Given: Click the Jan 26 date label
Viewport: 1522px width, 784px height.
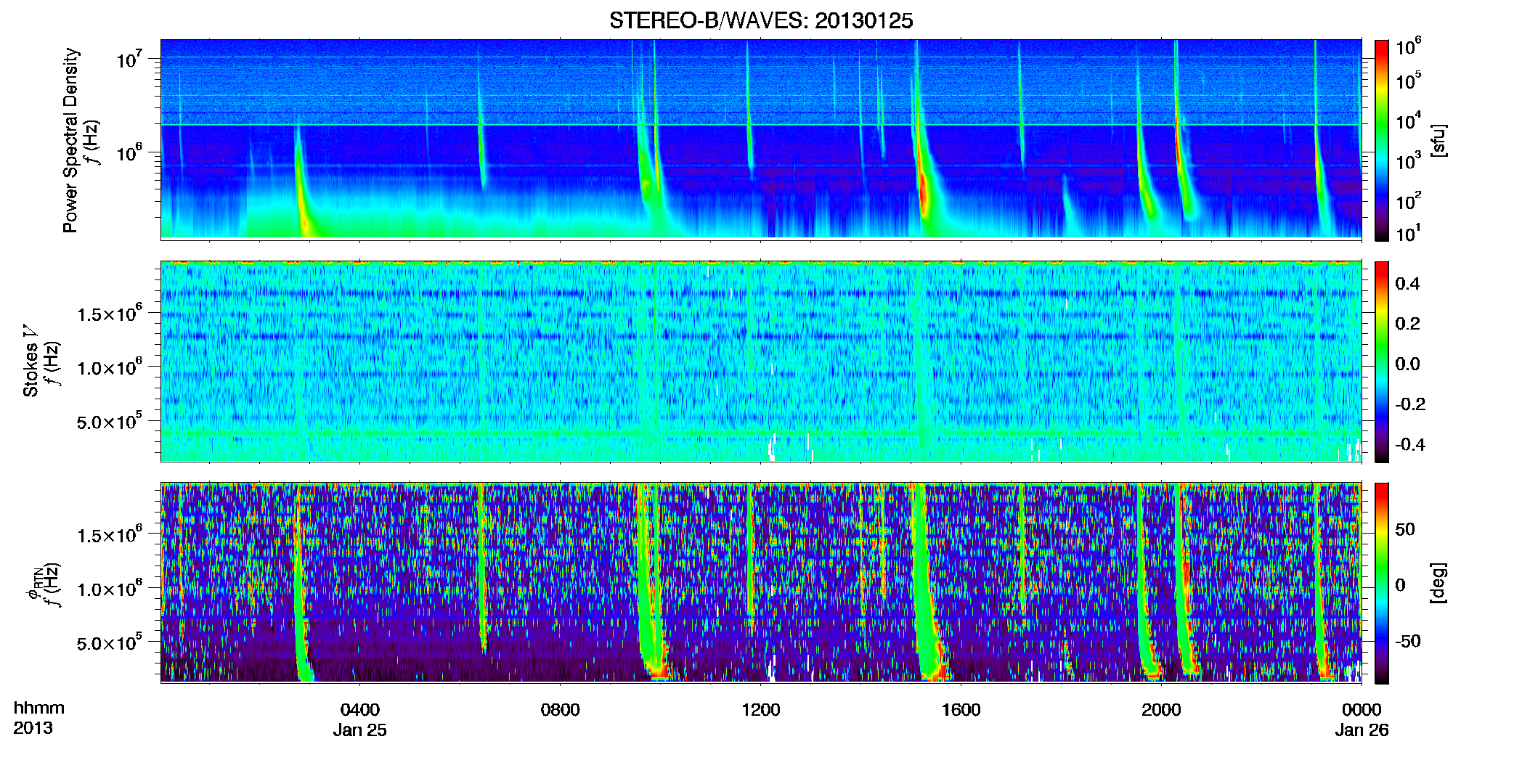Looking at the screenshot, I should click(x=1362, y=730).
